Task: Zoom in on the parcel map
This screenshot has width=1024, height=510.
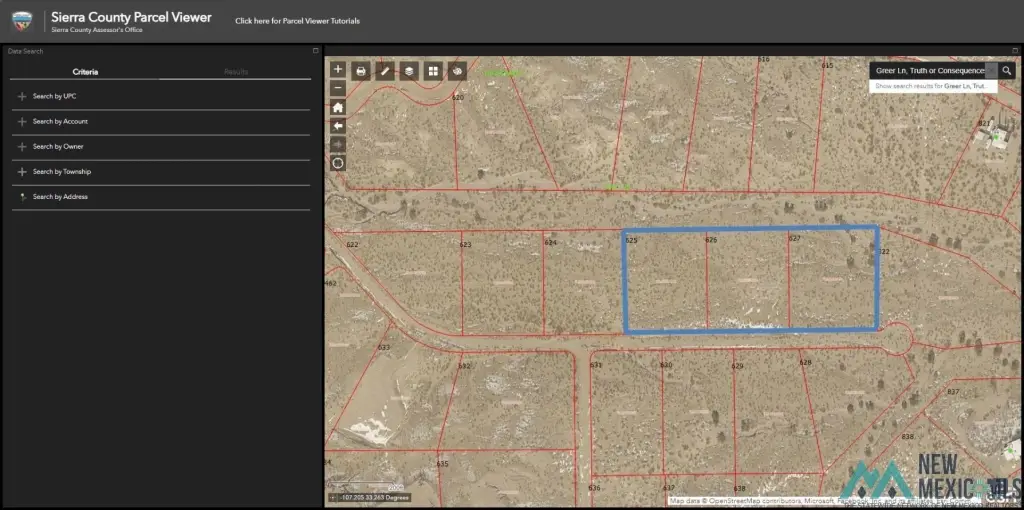Action: [x=338, y=70]
